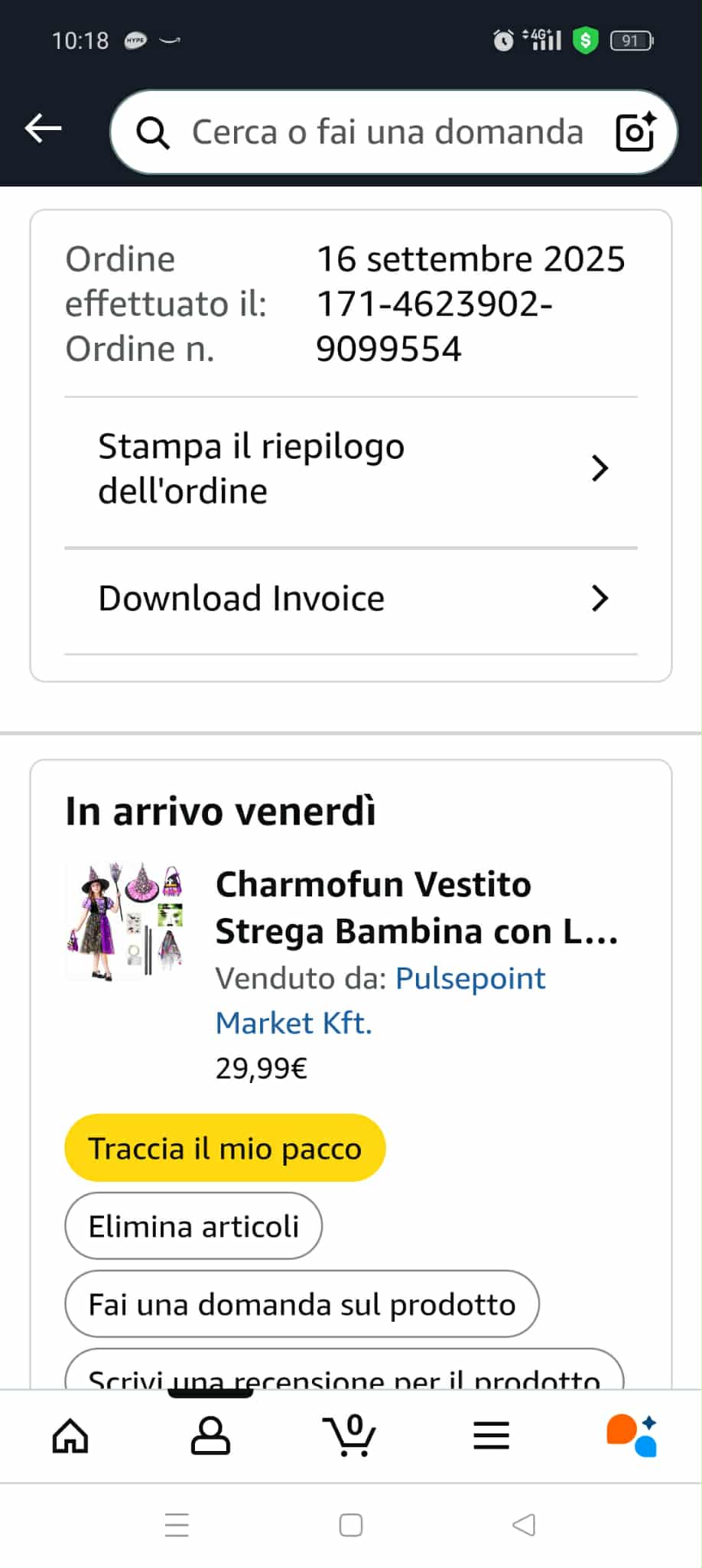This screenshot has width=702, height=1568.
Task: Open Stampa il riepilogo dell'ordine row
Action: coord(252,468)
